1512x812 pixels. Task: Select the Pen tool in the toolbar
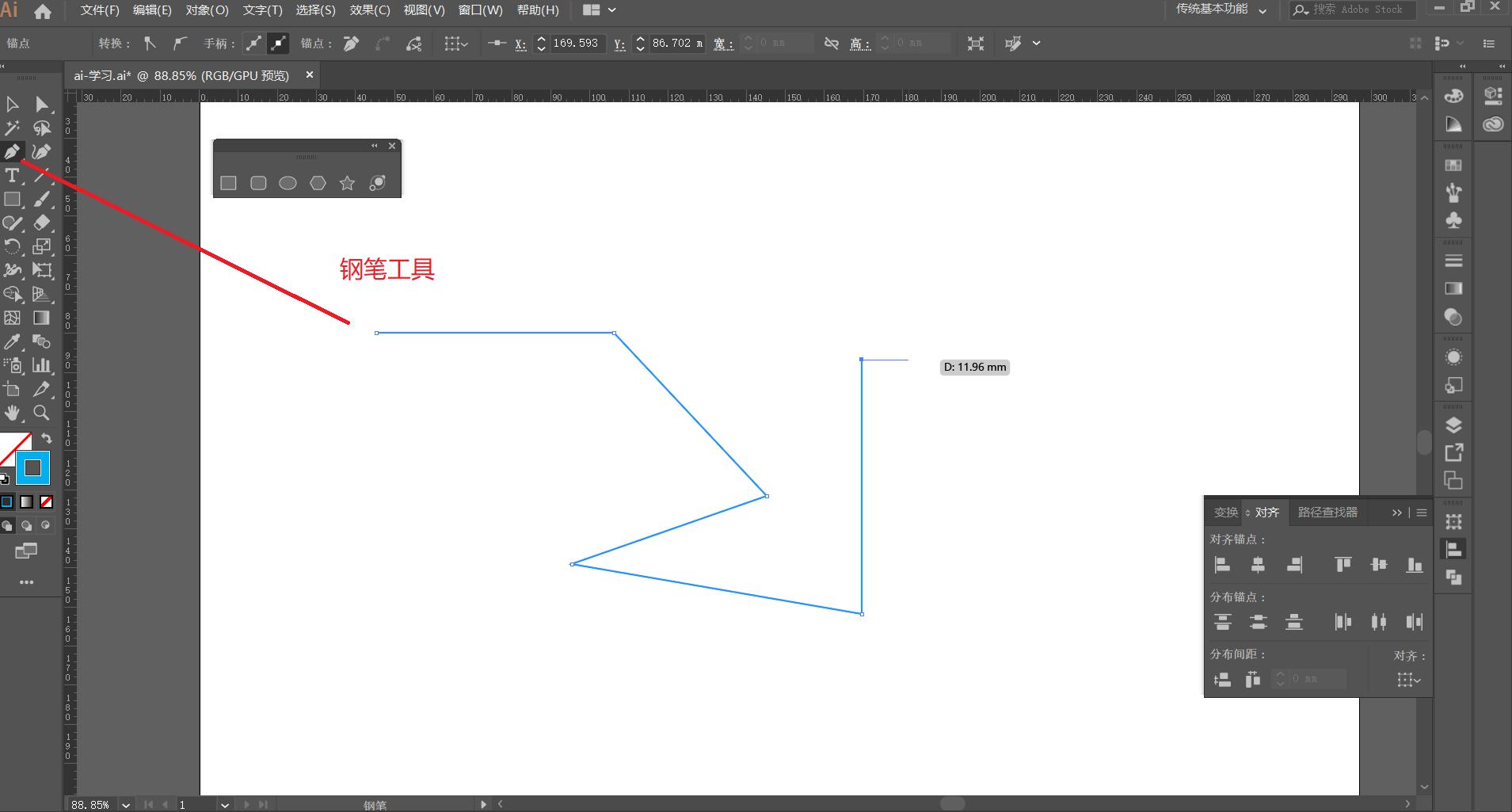12,151
